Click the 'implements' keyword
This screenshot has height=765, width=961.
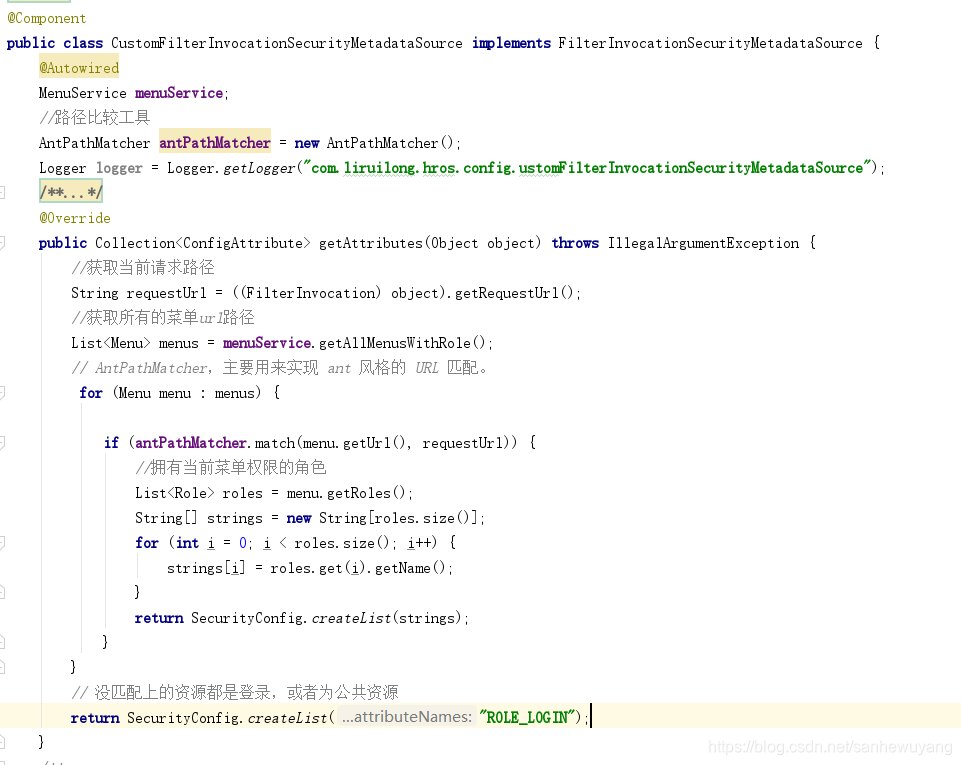click(511, 43)
